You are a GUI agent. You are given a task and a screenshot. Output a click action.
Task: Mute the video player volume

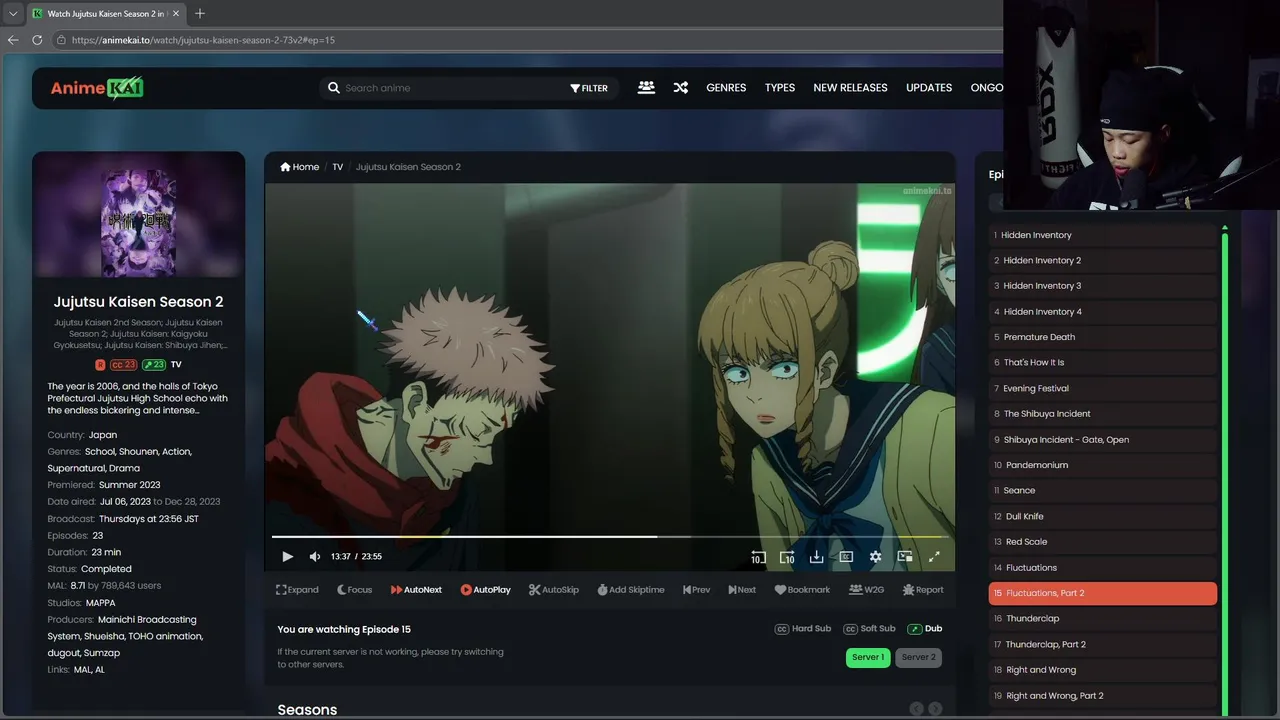pos(315,557)
